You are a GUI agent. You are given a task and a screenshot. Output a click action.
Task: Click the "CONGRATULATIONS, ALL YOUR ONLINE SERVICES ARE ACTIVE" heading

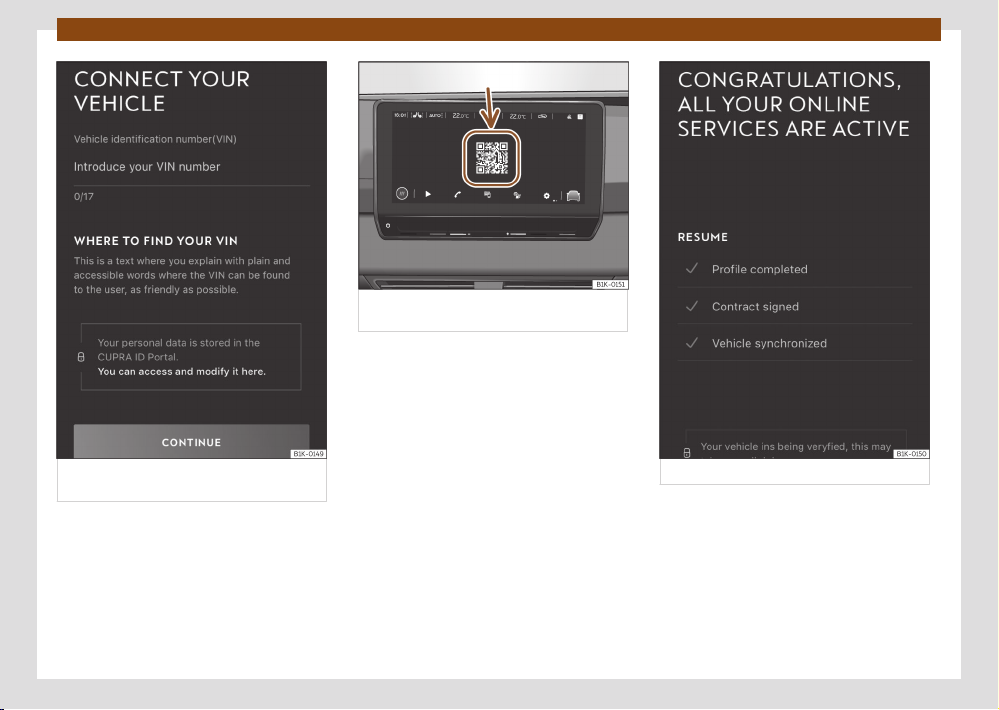click(793, 104)
